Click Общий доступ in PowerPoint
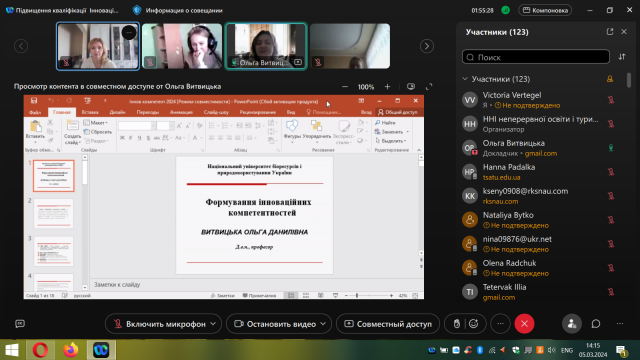The width and height of the screenshot is (640, 360). point(398,112)
